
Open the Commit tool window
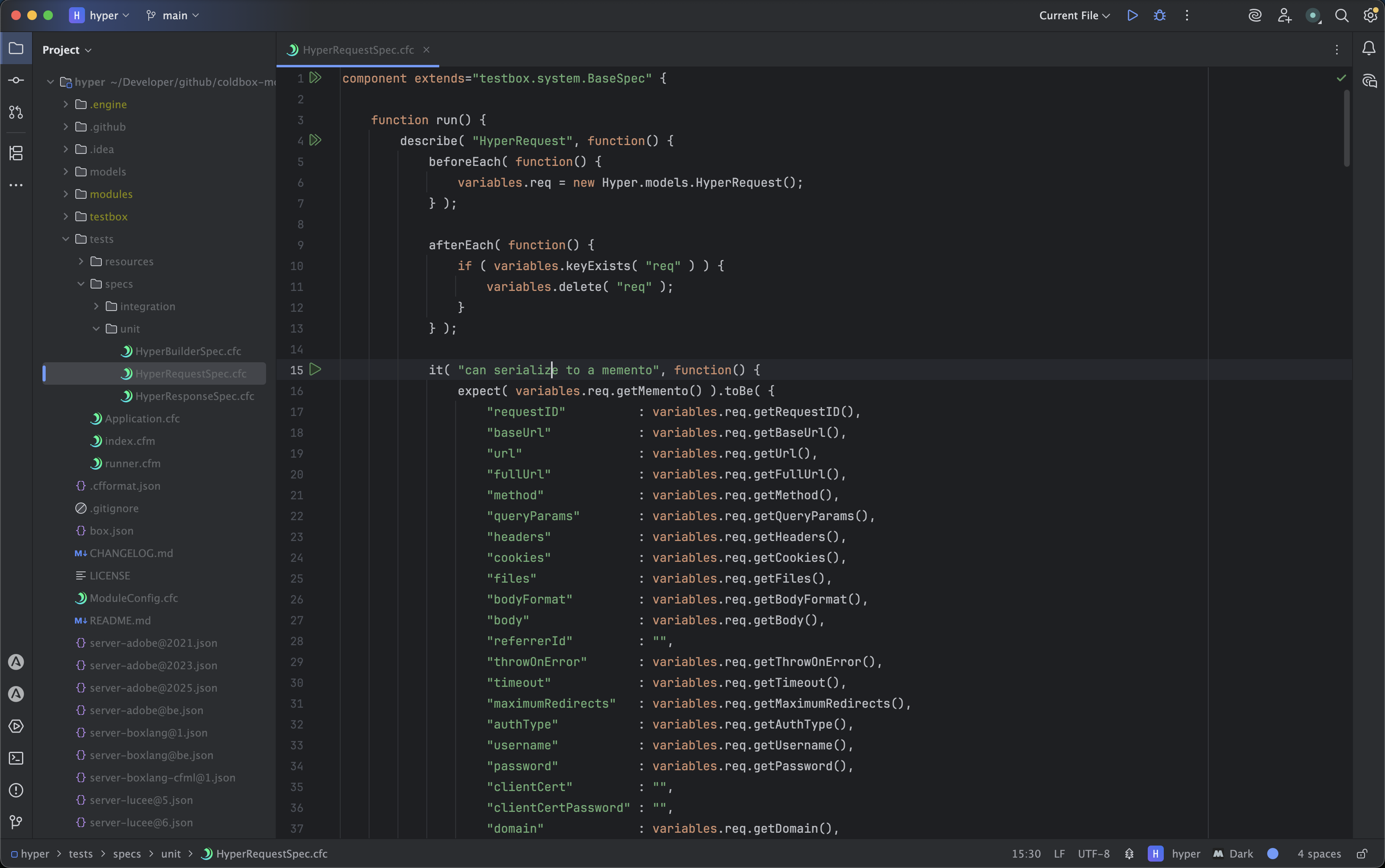16,81
